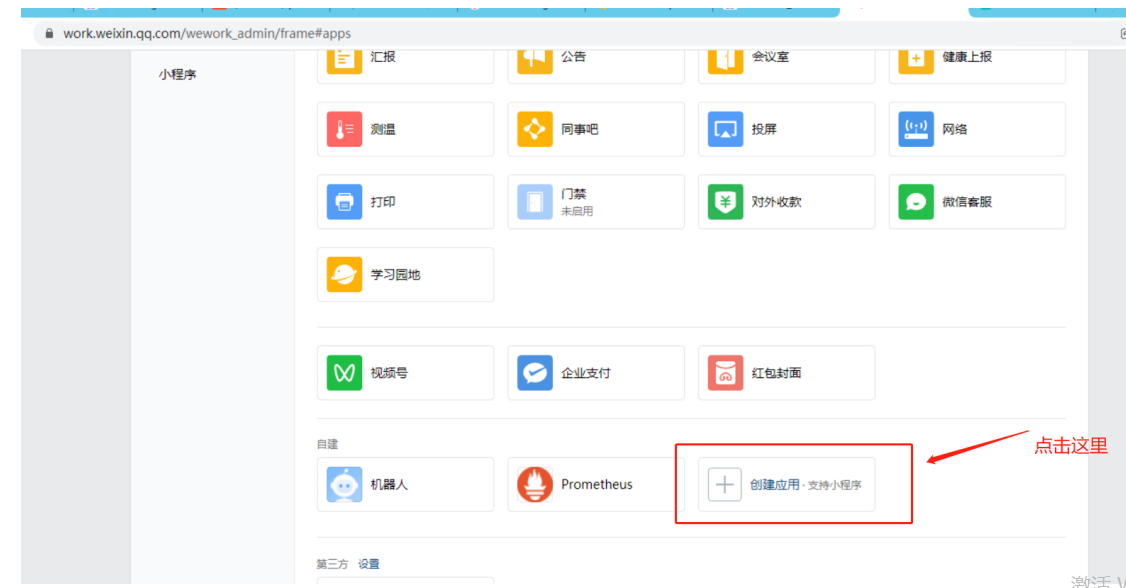Click the 红包封面 red envelope icon

click(x=725, y=373)
